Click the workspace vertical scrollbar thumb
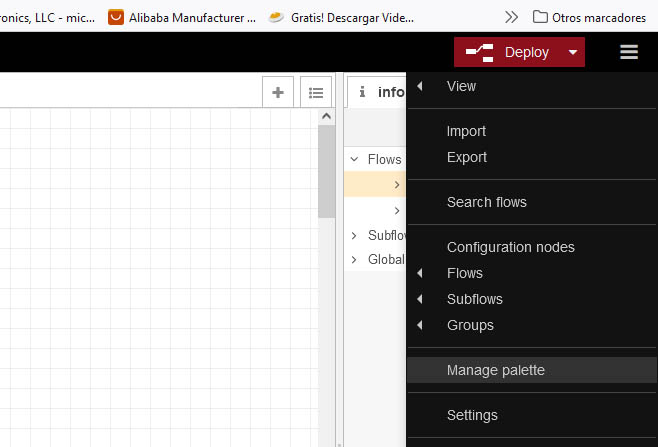The width and height of the screenshot is (658, 447). point(326,171)
